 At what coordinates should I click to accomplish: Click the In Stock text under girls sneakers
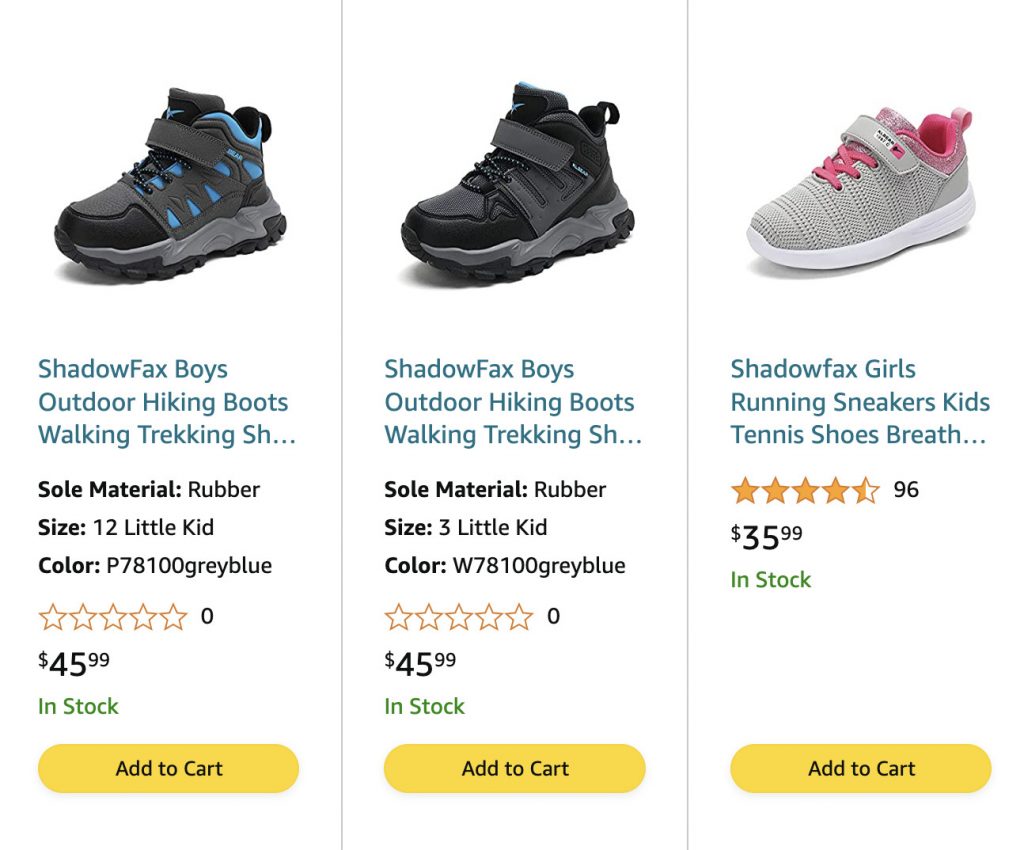tap(771, 580)
